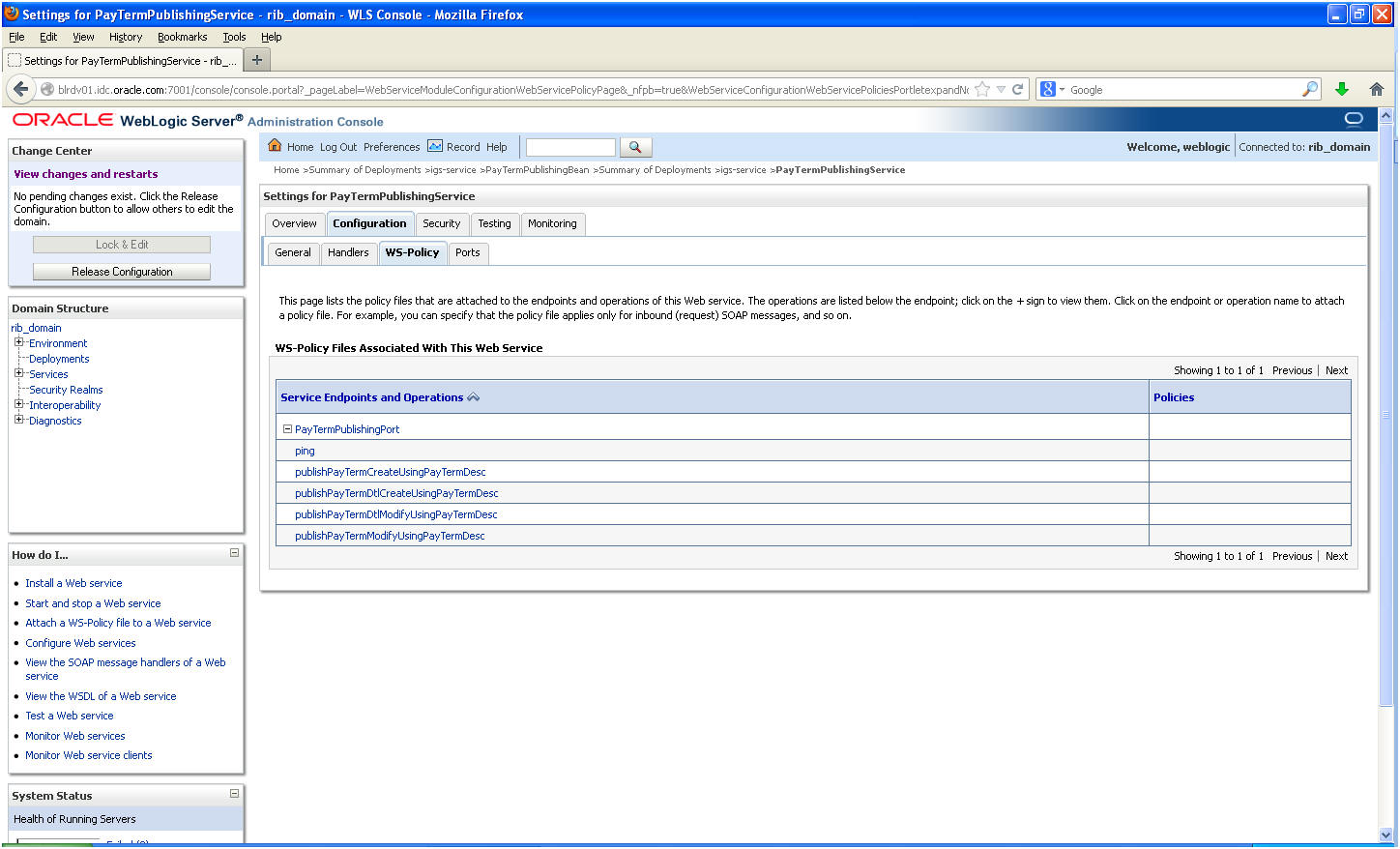Viewport: 1400px width, 849px height.
Task: Click the Record icon in the toolbar
Action: click(x=435, y=146)
